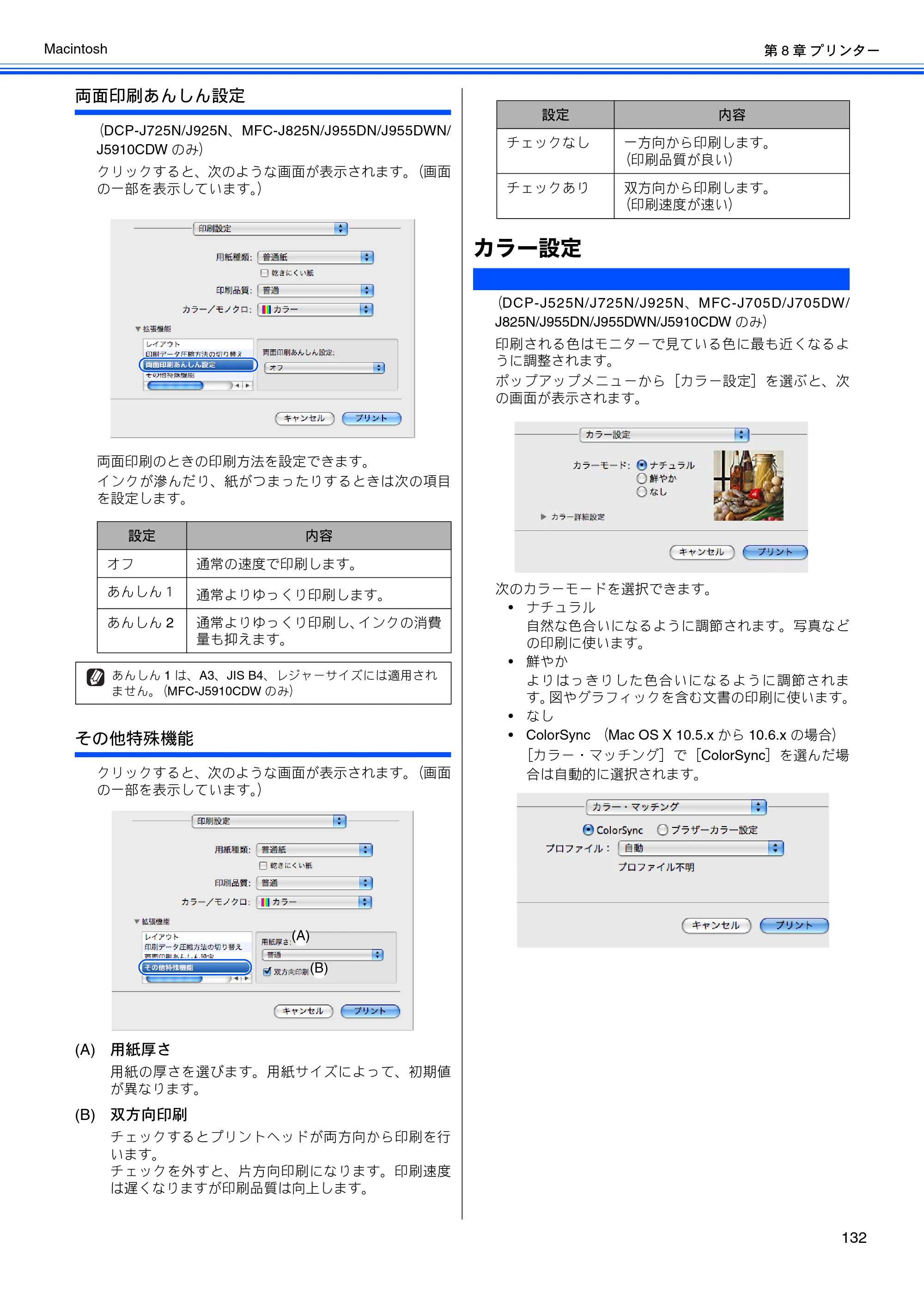Open カラー/モノクロ dropdown in the 両面印刷あんしん設定 dialog
Screen dimensions: 924x1308
point(316,310)
